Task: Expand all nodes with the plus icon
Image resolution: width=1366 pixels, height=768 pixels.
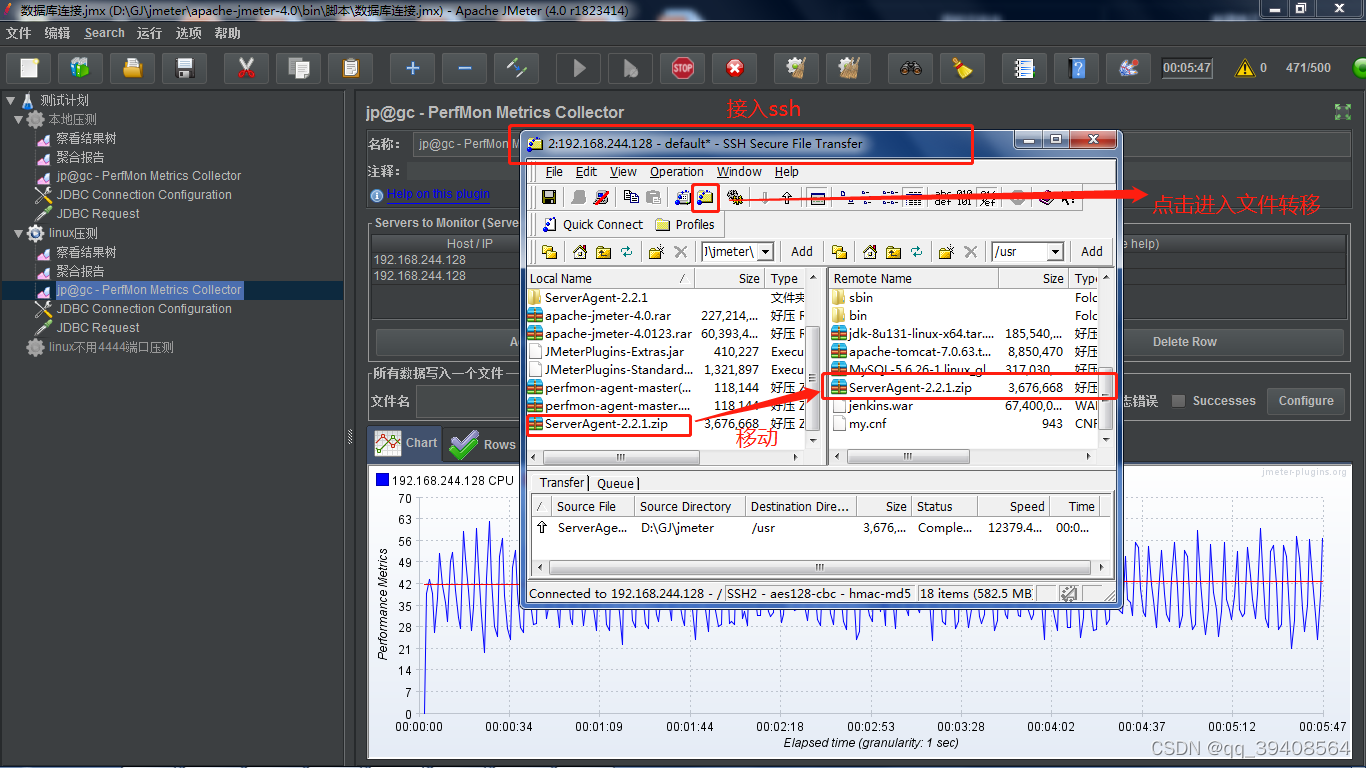Action: tap(412, 68)
